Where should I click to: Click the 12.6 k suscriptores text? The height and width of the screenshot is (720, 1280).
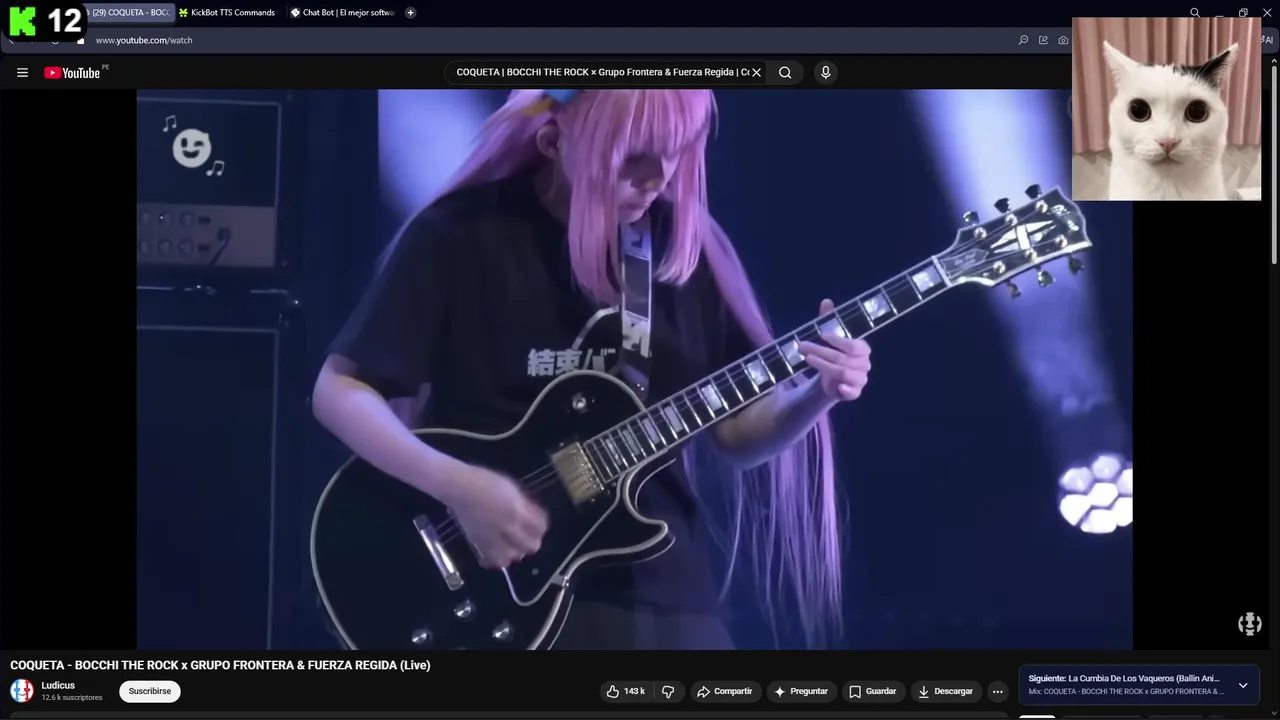point(72,698)
